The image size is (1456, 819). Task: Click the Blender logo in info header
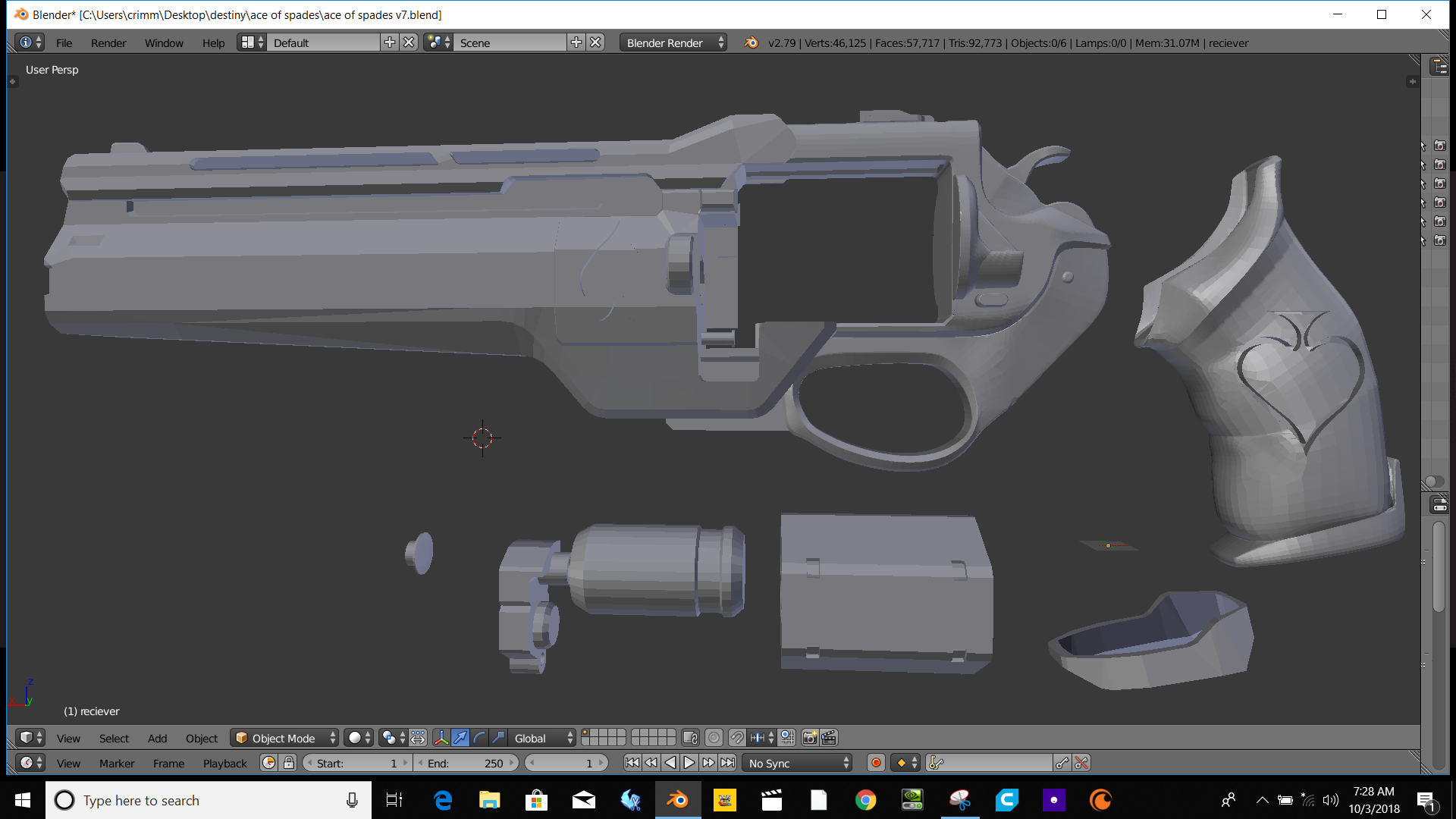tap(752, 43)
